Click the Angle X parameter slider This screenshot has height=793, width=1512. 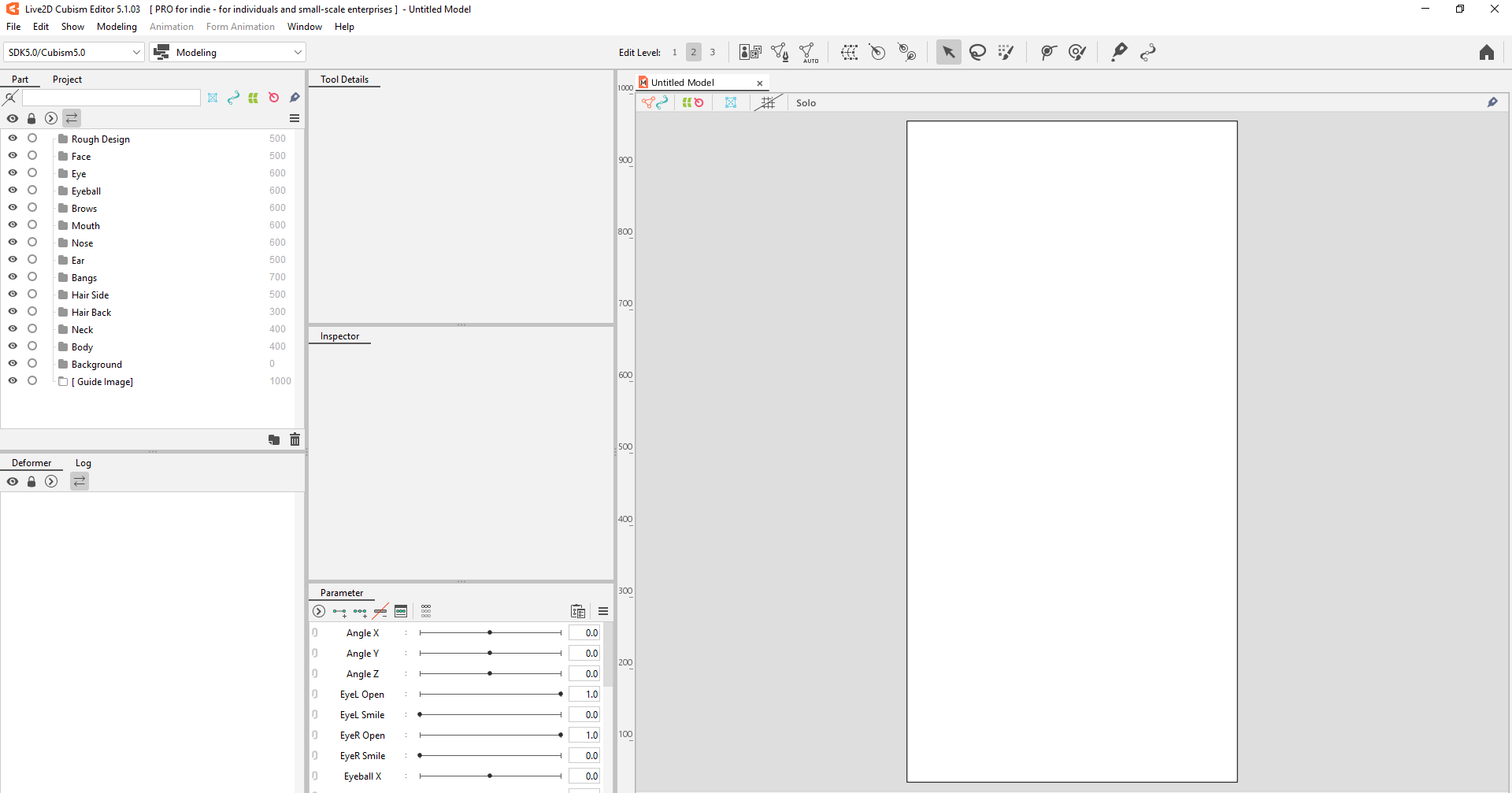click(x=490, y=633)
